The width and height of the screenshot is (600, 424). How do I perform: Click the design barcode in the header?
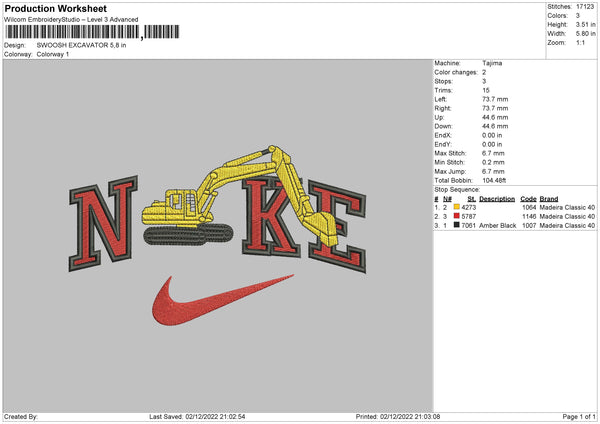pos(91,32)
